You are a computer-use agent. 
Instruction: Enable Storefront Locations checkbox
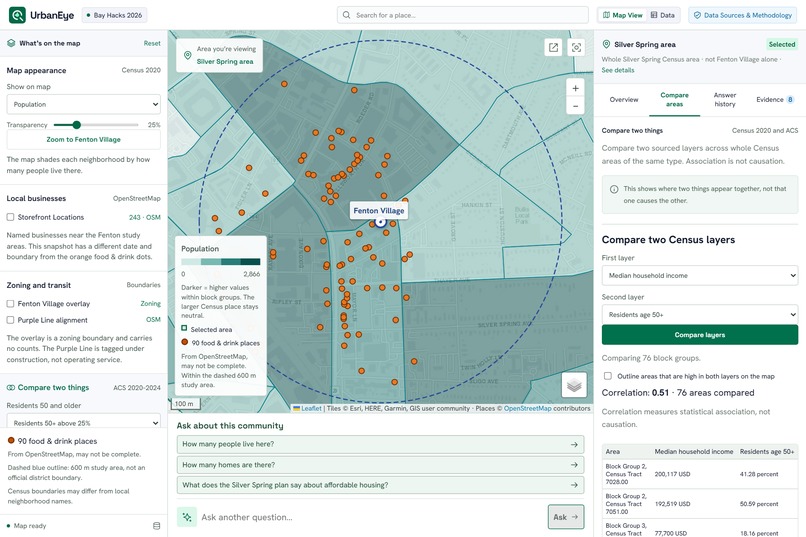(10, 217)
